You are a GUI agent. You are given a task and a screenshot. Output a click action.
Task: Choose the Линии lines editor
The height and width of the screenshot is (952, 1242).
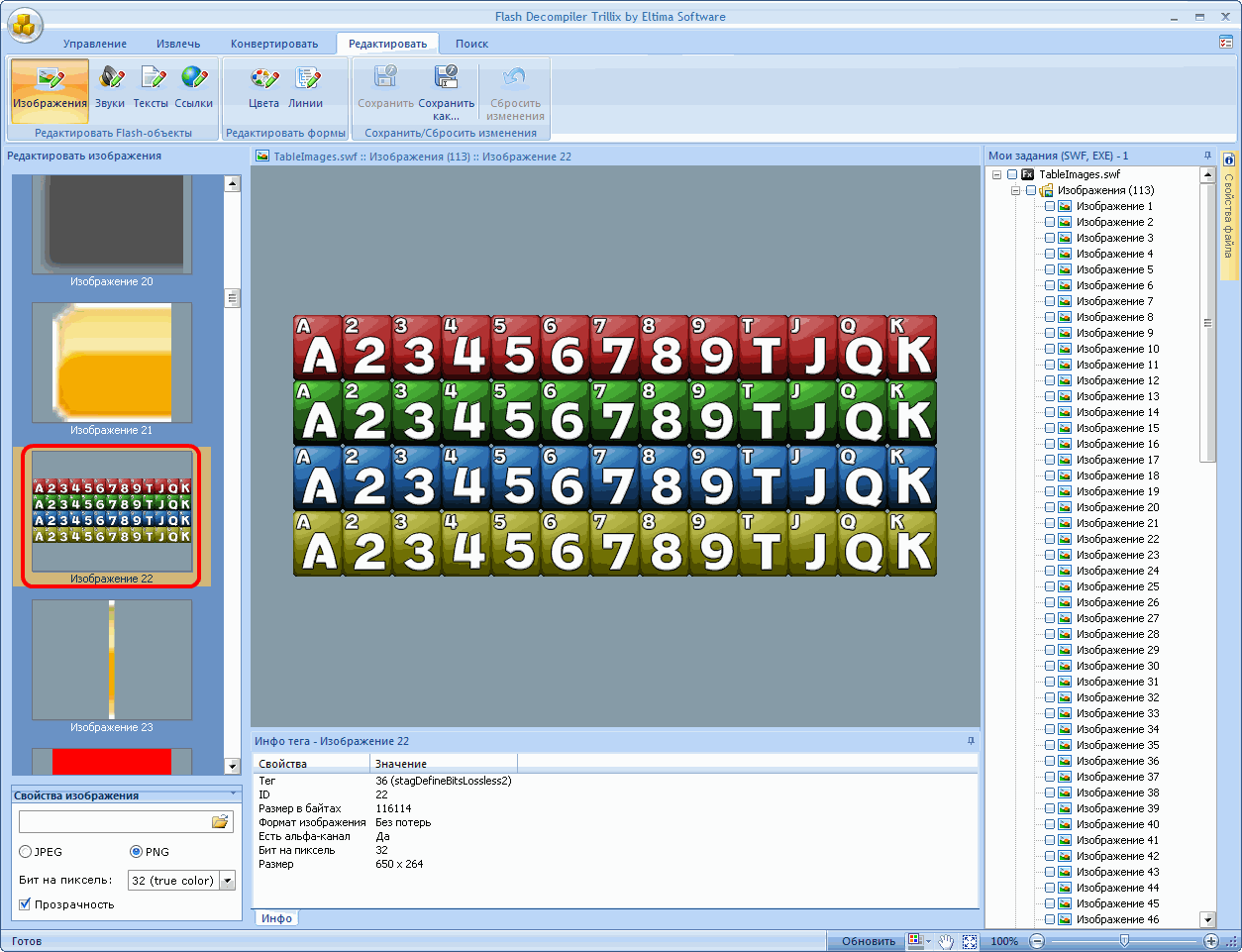306,85
